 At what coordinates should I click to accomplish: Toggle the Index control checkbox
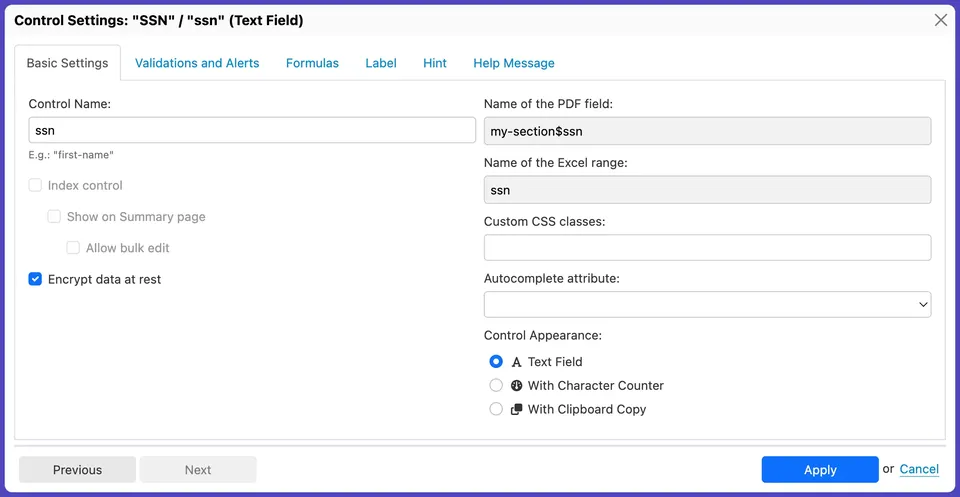tap(36, 185)
